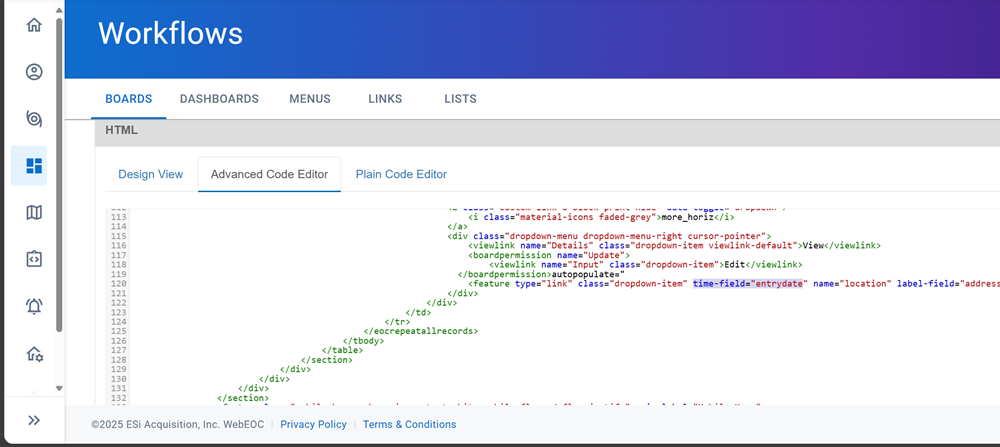Switch to the Boards tab
Viewport: 1000px width, 447px height.
128,99
